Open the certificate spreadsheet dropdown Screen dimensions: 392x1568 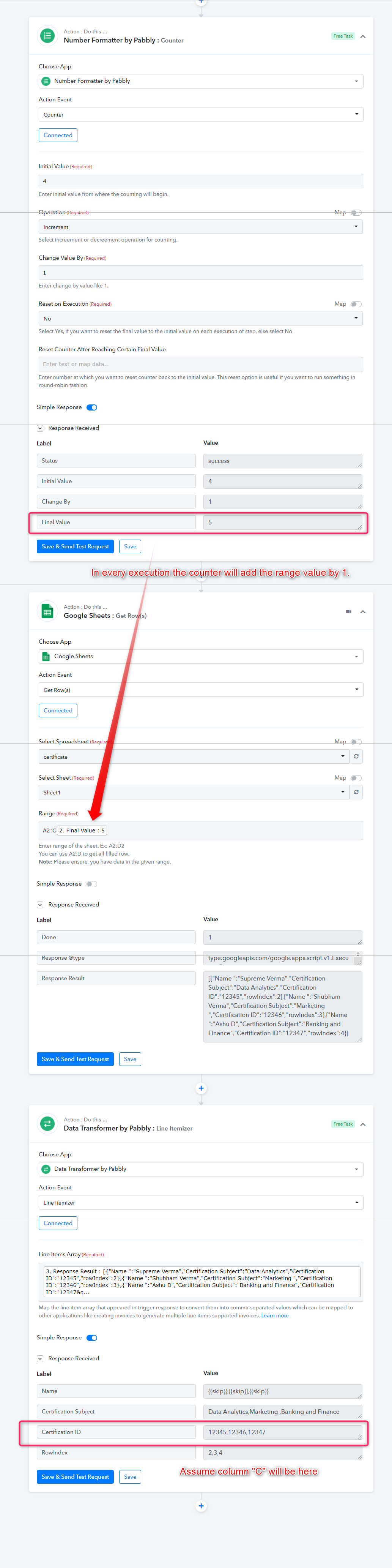point(194,756)
